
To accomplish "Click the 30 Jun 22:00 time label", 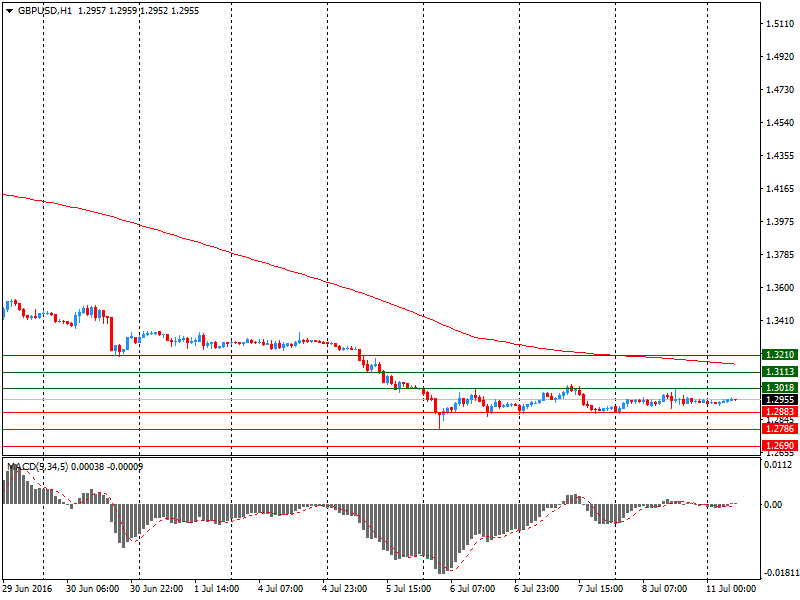I will click(x=156, y=589).
